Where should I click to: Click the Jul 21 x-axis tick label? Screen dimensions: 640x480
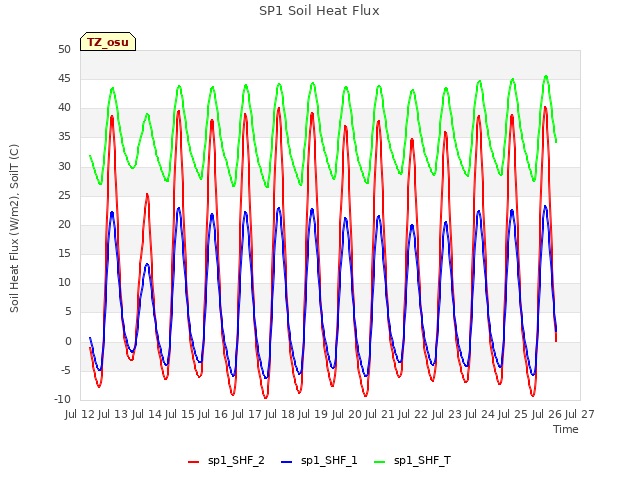pyautogui.click(x=380, y=414)
